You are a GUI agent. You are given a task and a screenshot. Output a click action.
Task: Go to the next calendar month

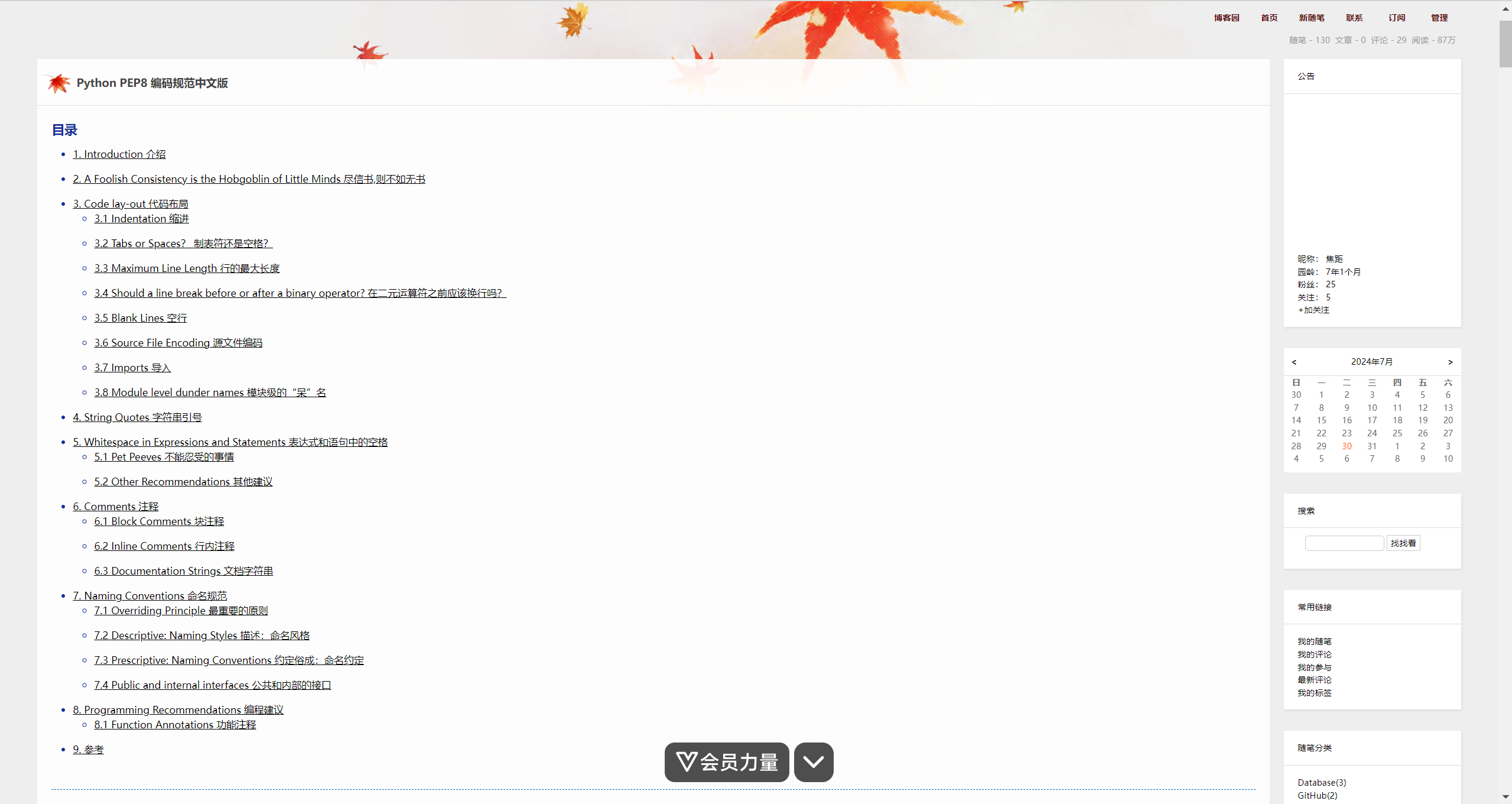1450,362
